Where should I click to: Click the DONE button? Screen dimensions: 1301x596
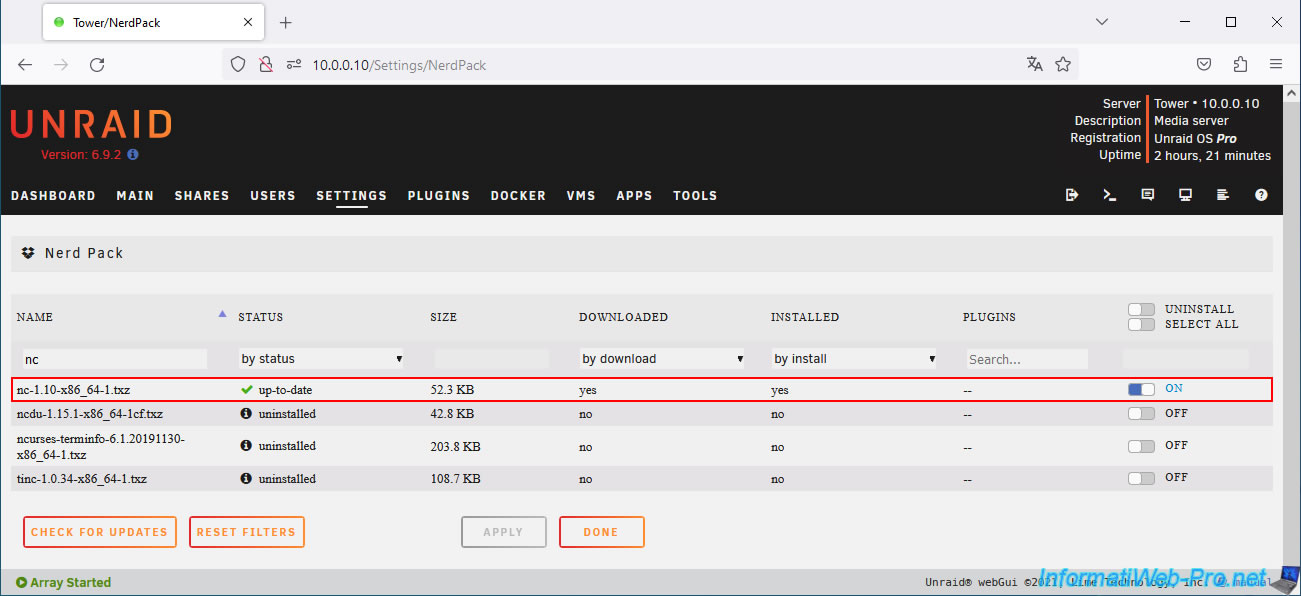coord(601,532)
